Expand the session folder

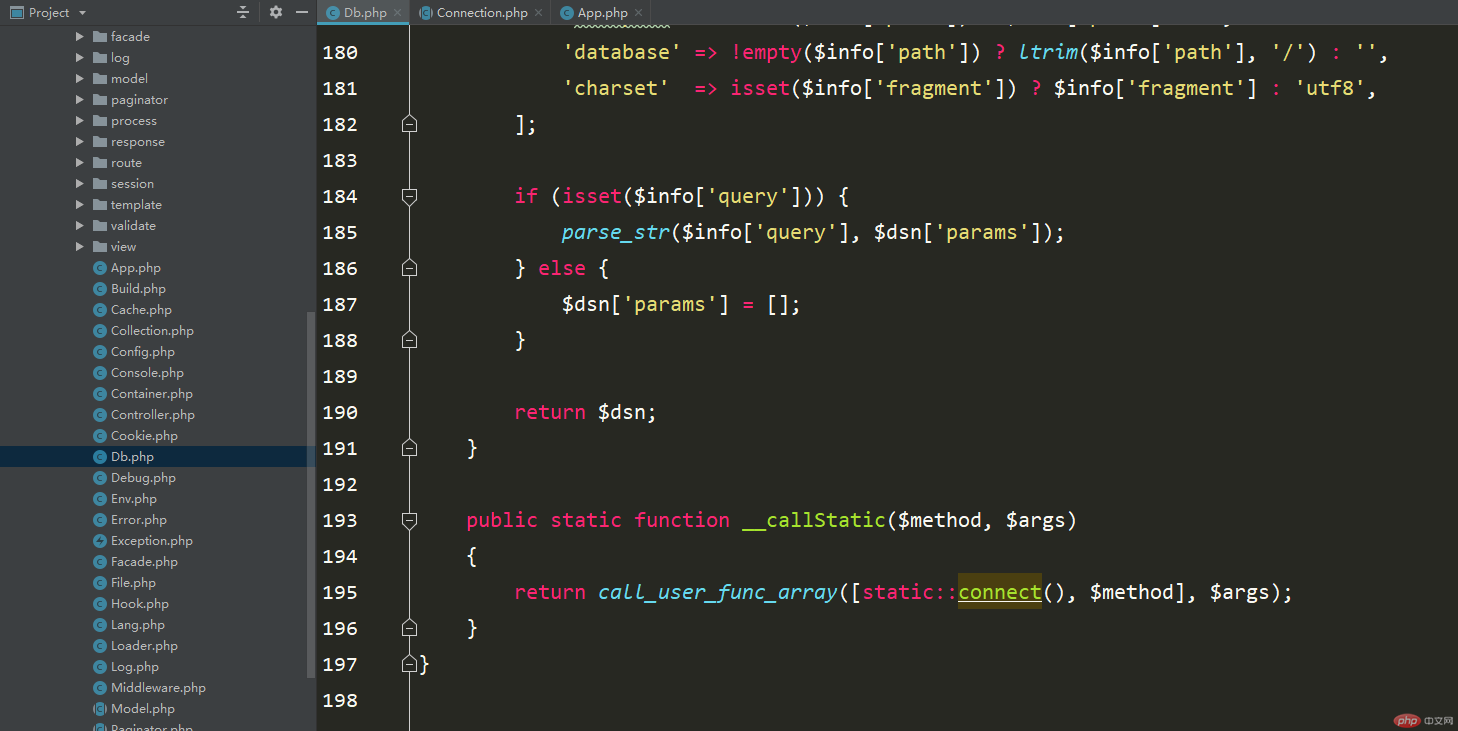(80, 184)
